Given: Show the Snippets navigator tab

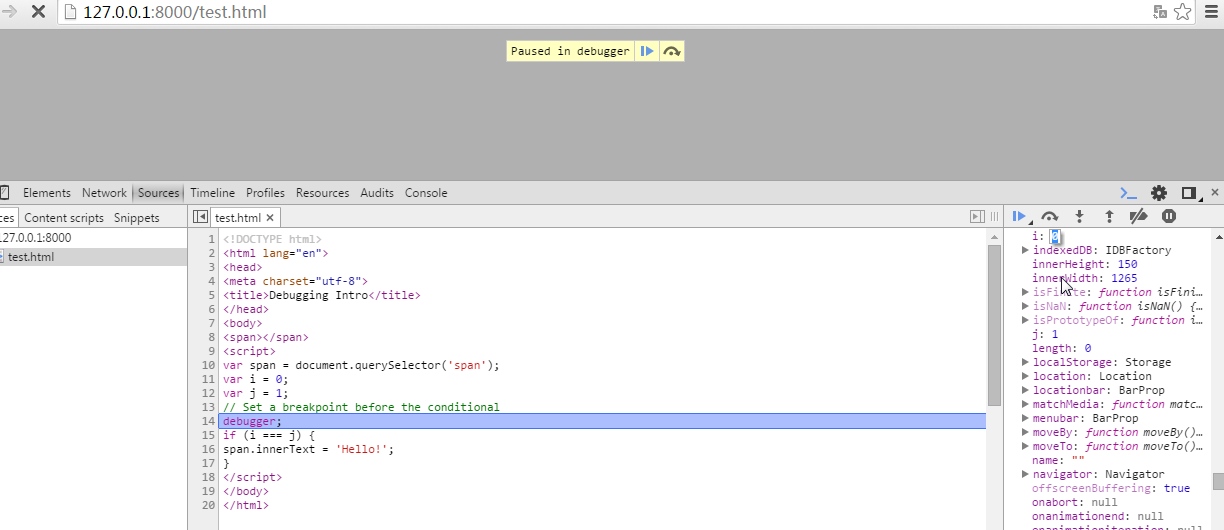Looking at the screenshot, I should point(136,218).
